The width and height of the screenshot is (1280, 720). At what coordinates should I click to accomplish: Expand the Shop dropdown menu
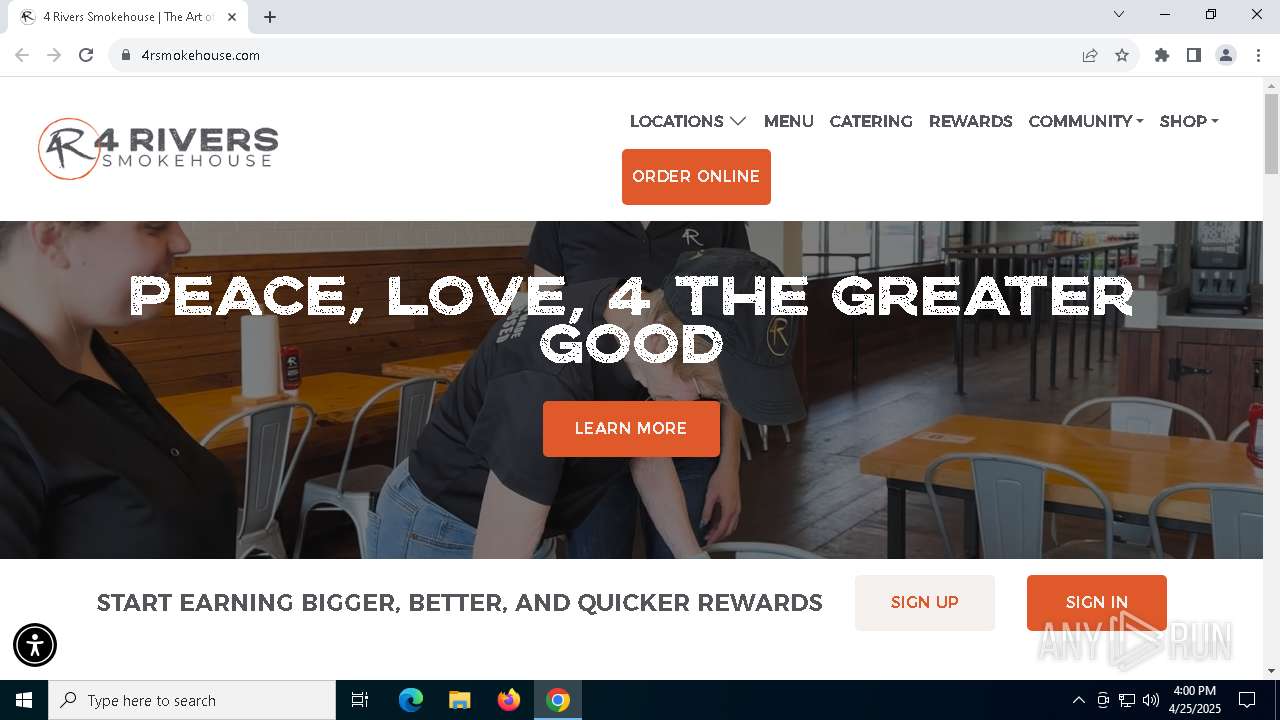1189,121
